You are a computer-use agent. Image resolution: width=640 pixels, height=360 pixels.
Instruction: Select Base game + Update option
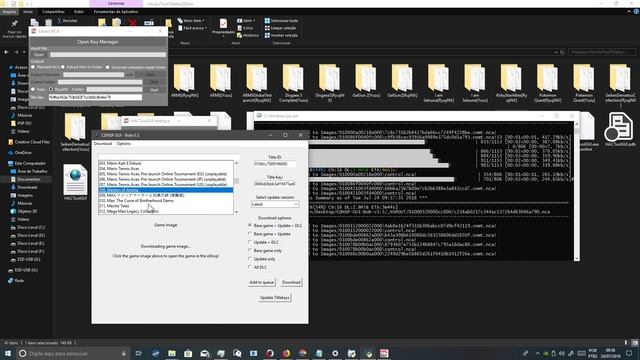click(x=269, y=234)
